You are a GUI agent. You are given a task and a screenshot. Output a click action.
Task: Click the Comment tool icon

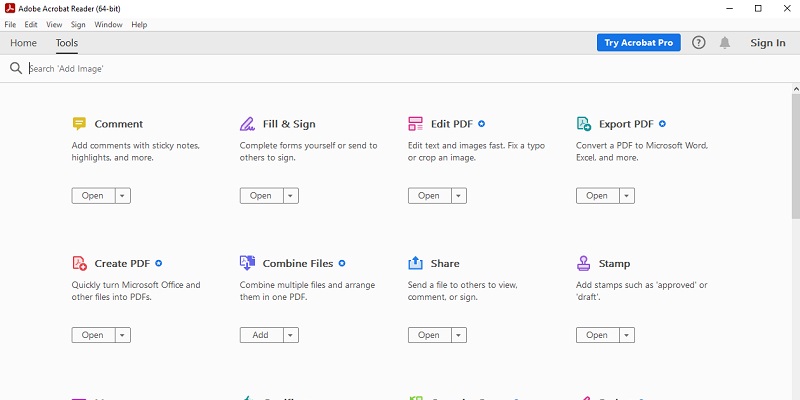79,123
